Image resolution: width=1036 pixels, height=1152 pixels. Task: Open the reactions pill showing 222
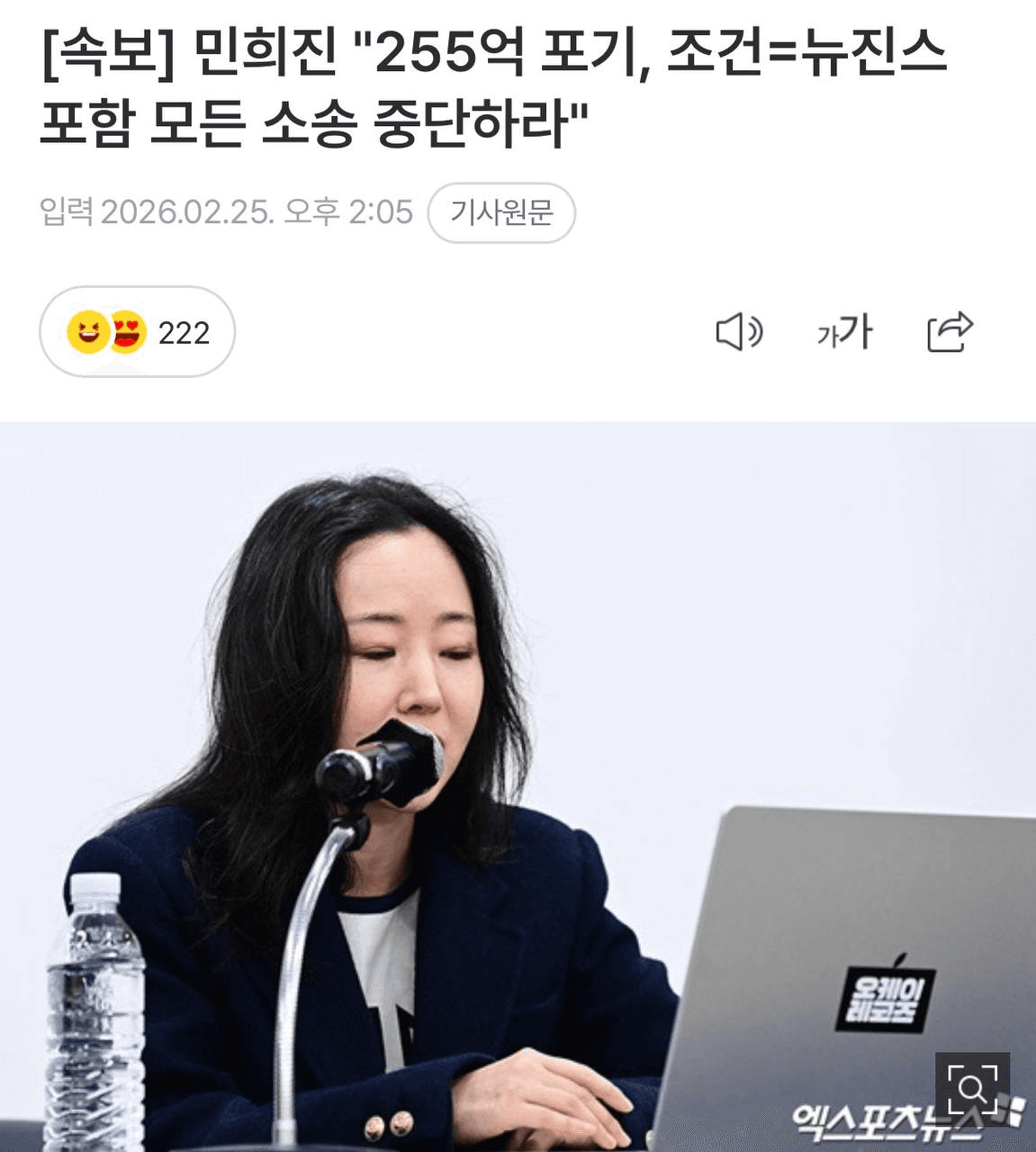[137, 332]
